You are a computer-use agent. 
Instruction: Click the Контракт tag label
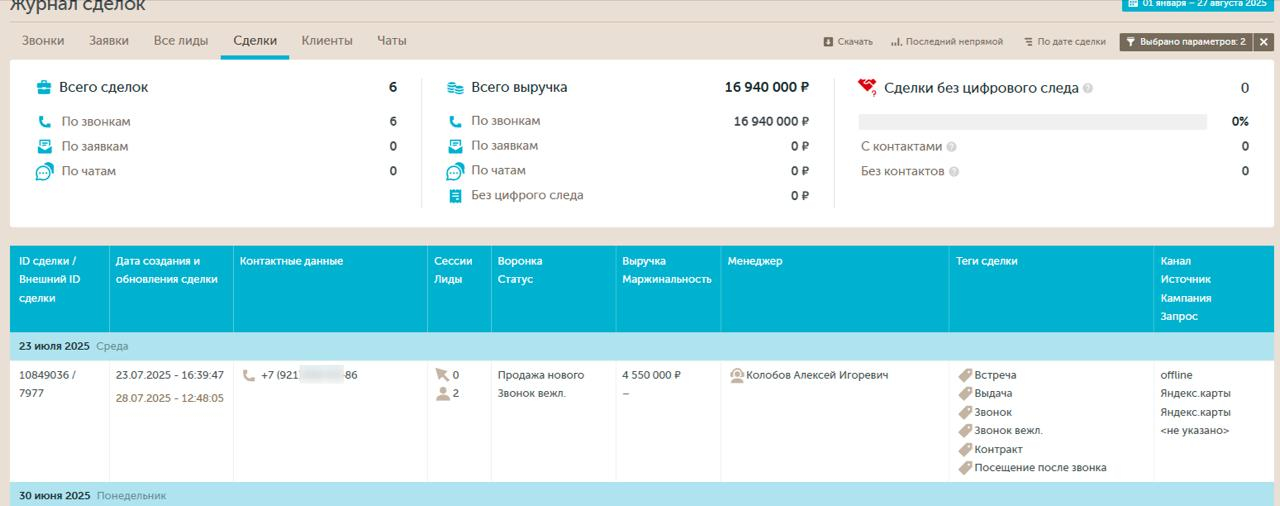pyautogui.click(x=998, y=449)
